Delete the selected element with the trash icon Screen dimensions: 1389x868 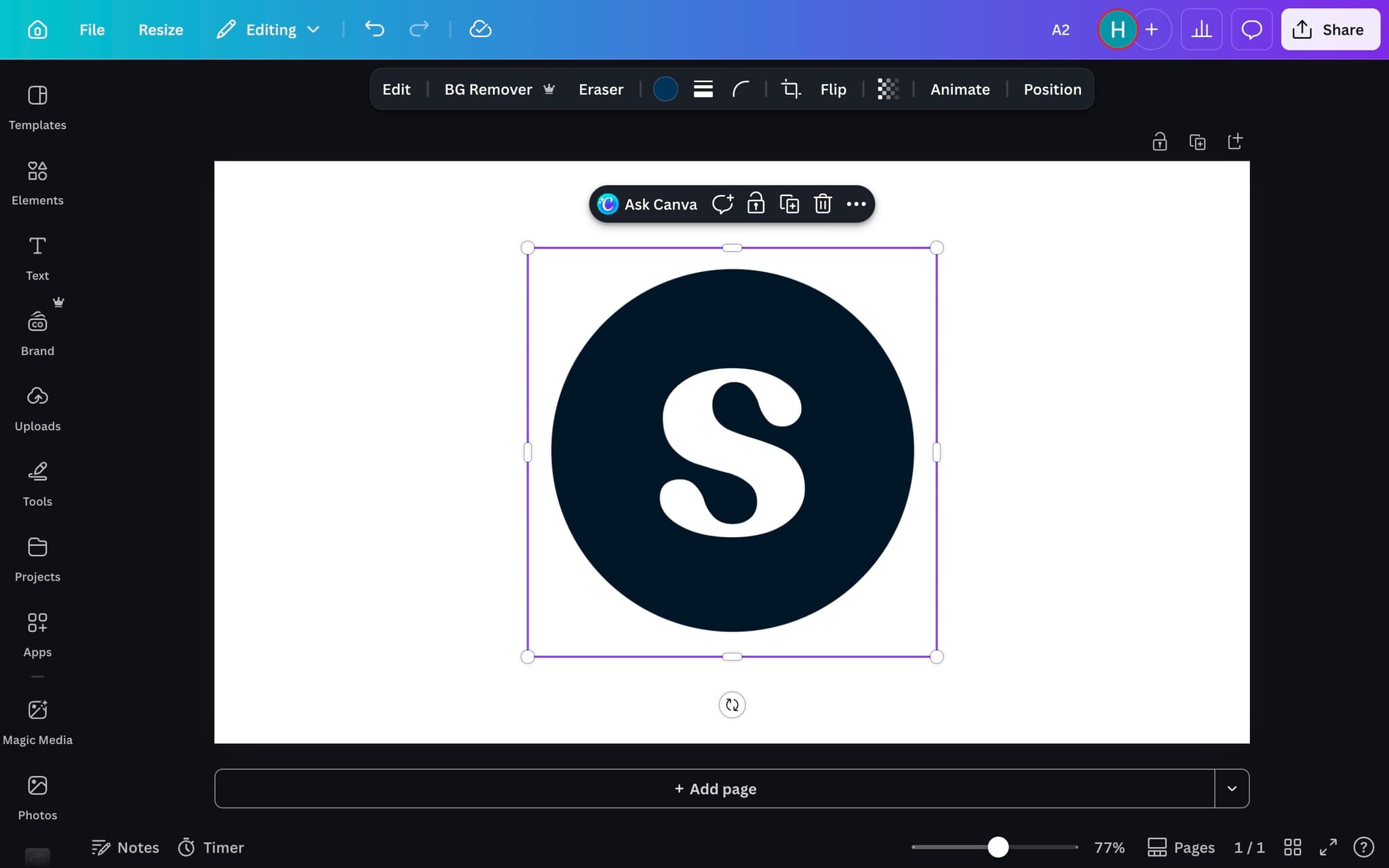pos(823,203)
